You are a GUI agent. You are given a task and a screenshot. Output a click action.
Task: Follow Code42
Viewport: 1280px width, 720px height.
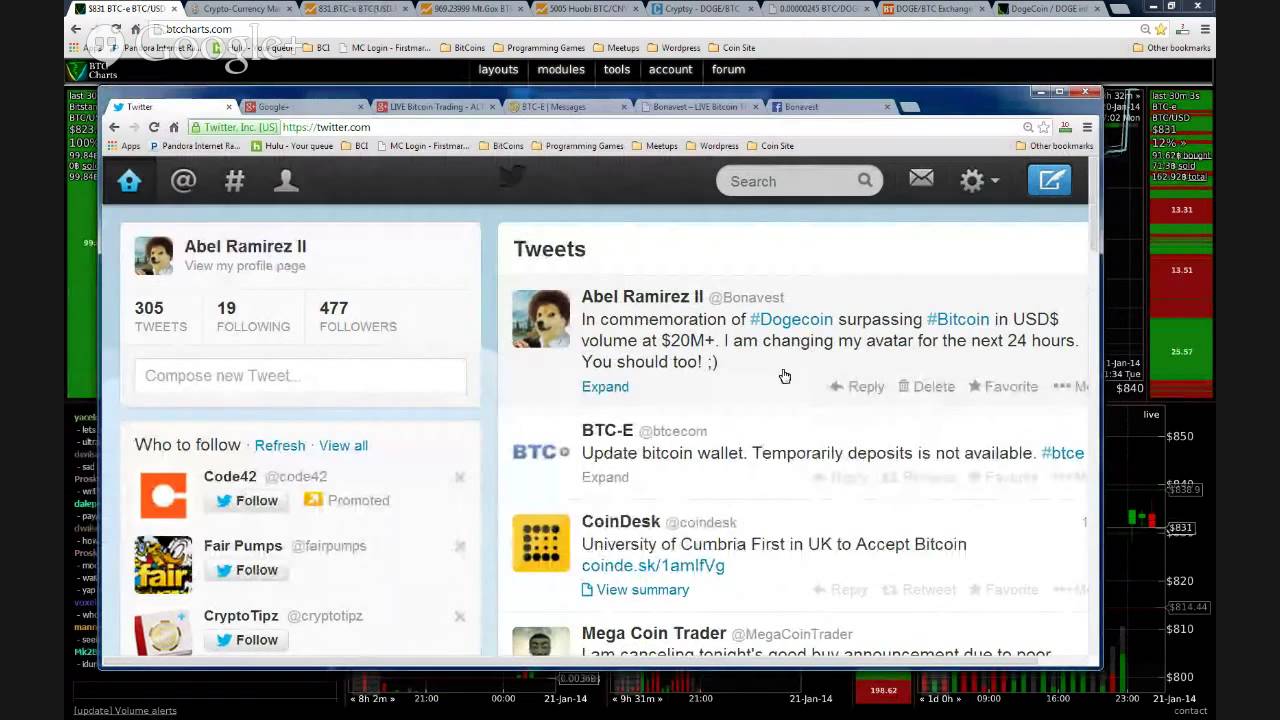(246, 500)
